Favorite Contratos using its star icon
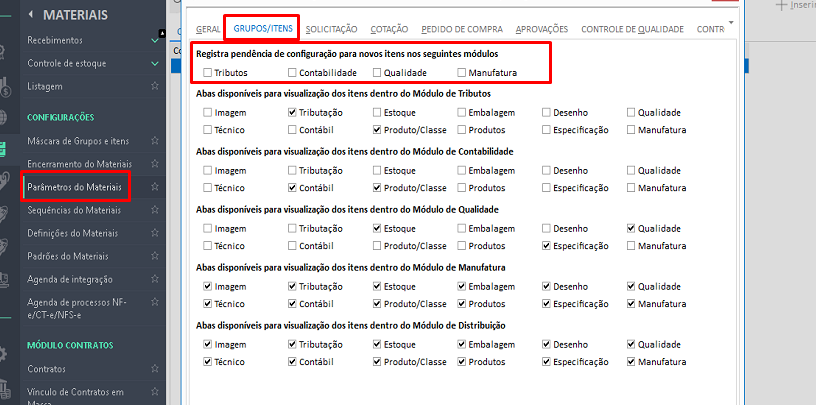The image size is (816, 405). [155, 369]
